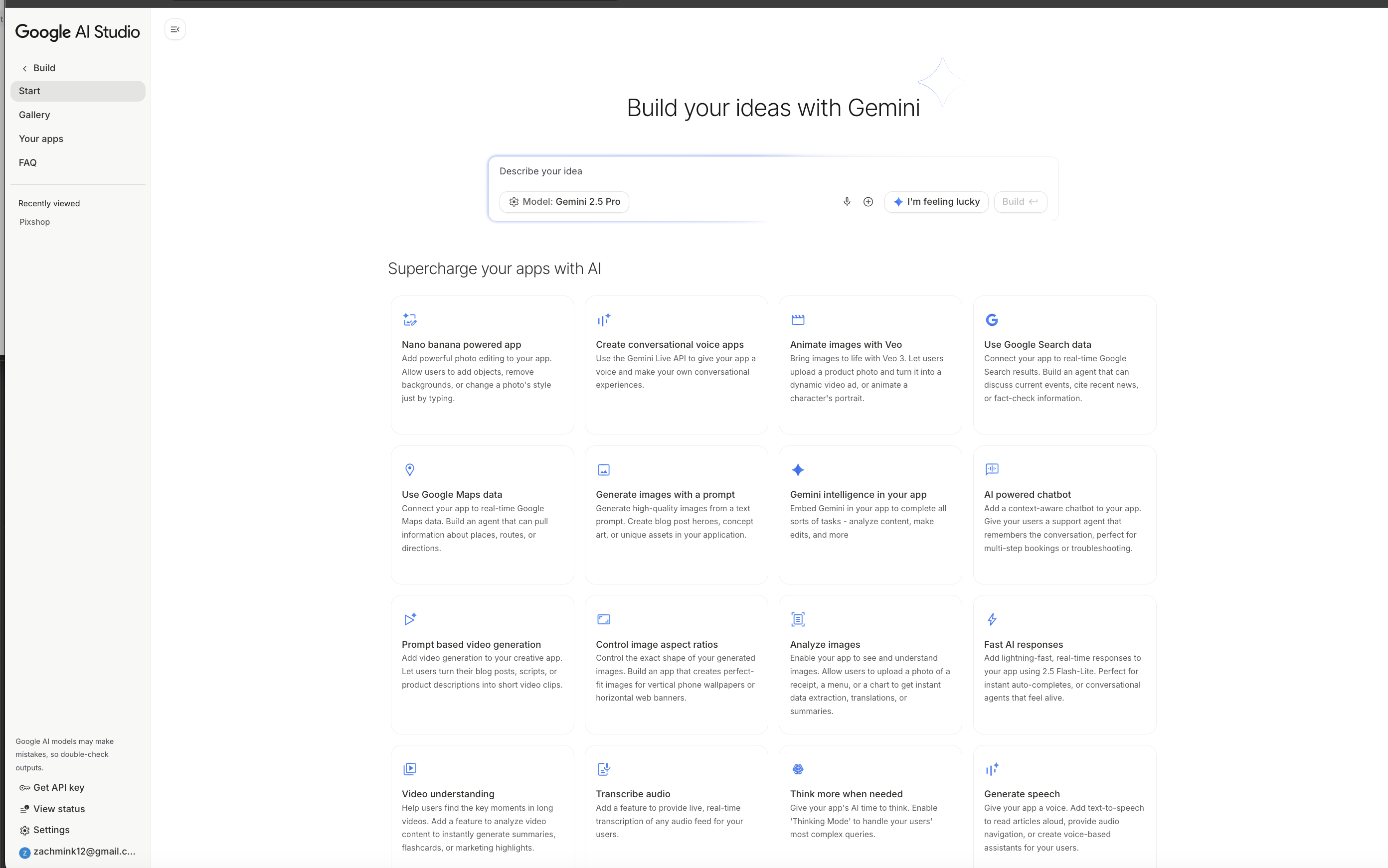1388x868 pixels.
Task: Open the Model: Gemini 2.5 Pro selector
Action: 564,201
